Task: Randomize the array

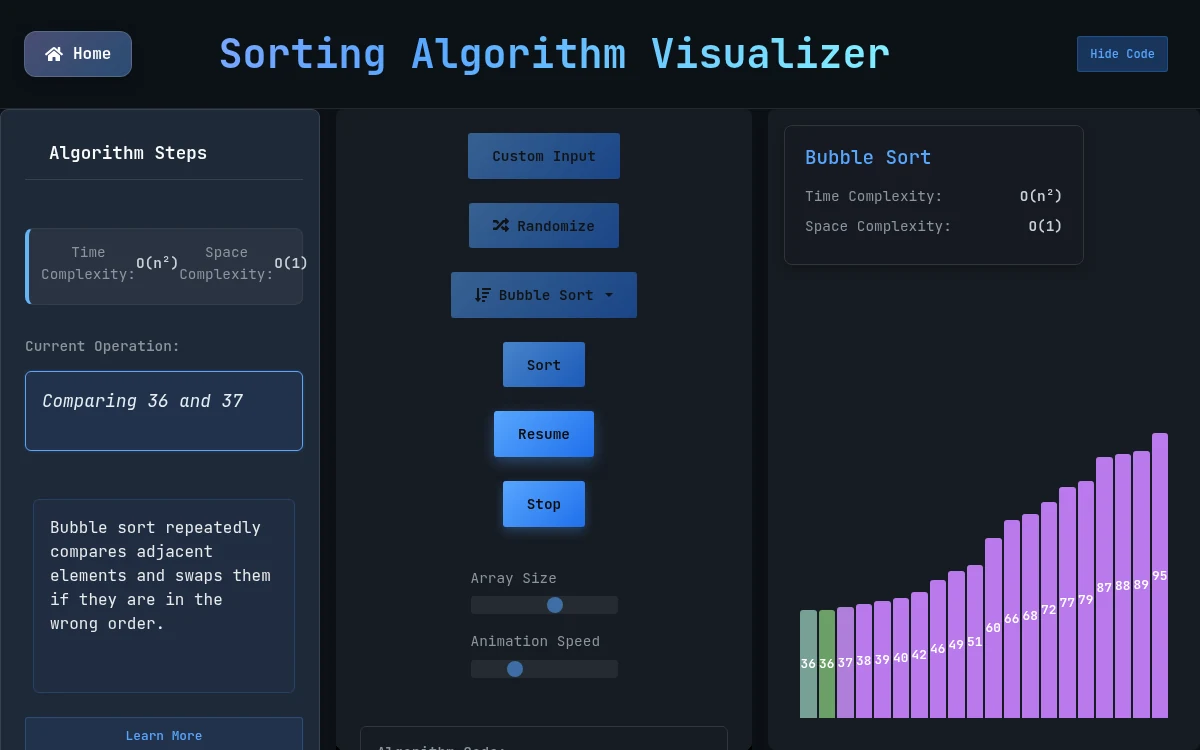Action: (544, 226)
